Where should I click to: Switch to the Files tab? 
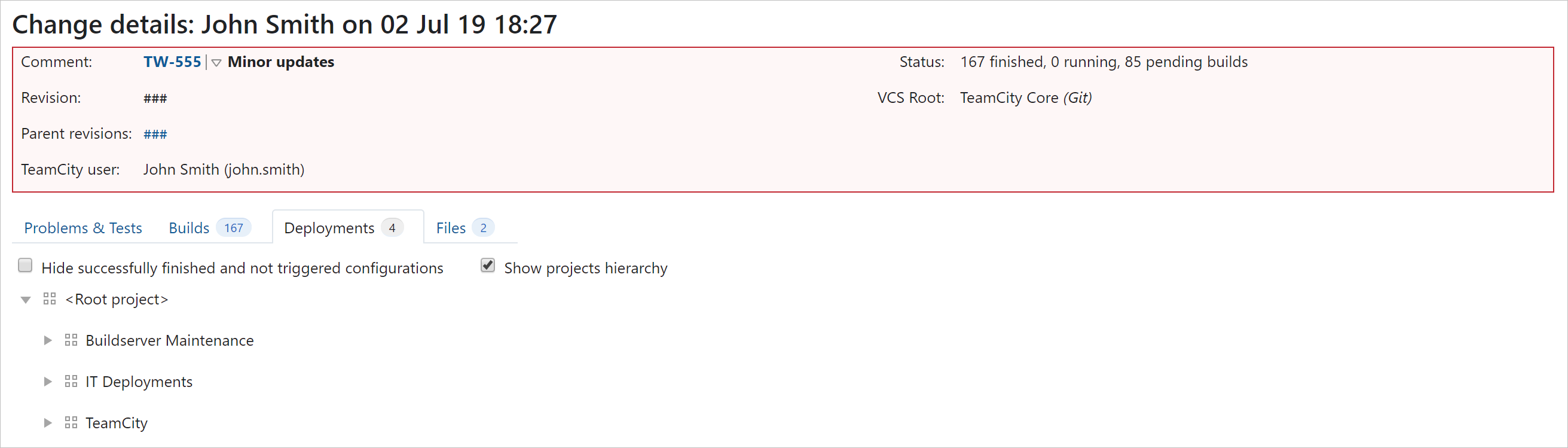click(451, 228)
